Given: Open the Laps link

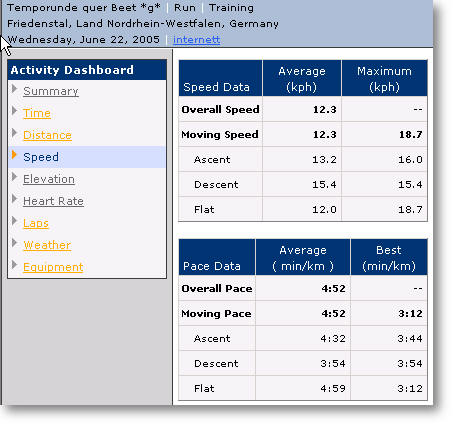Looking at the screenshot, I should 36,223.
